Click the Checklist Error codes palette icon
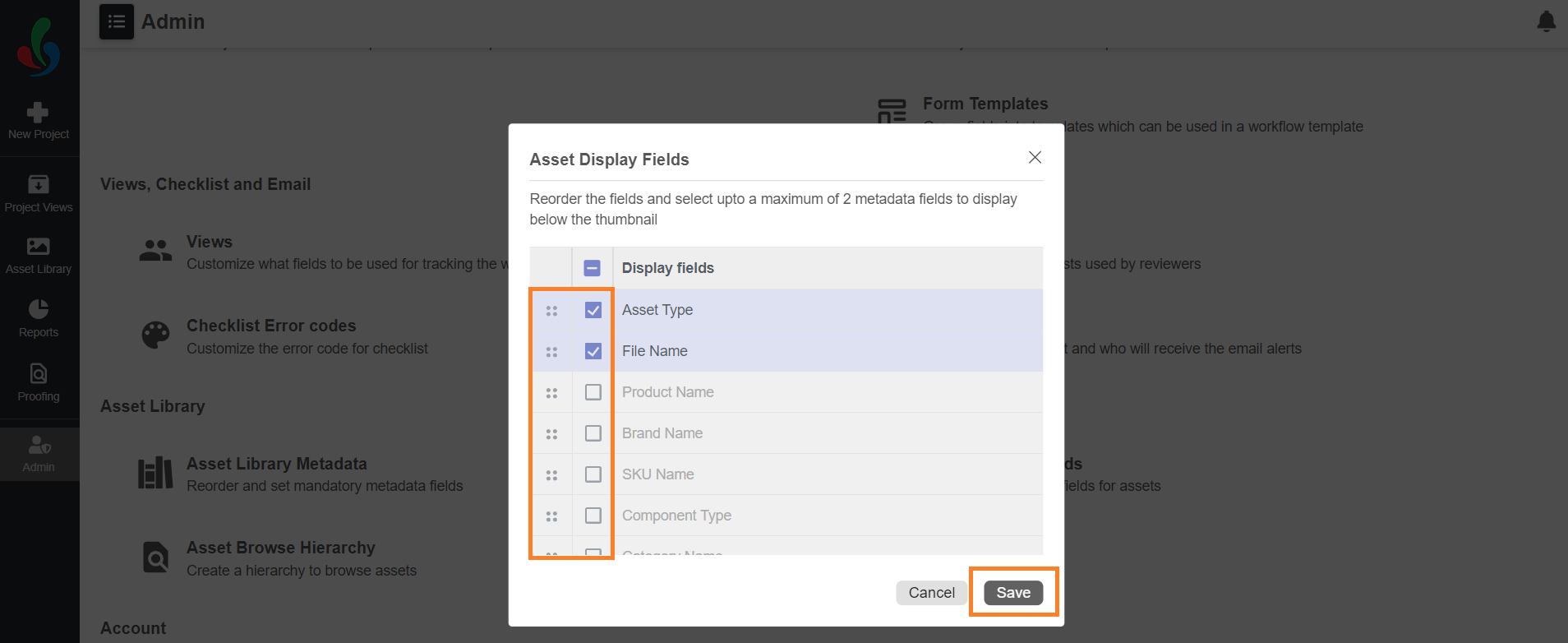The image size is (1568, 643). coord(155,335)
